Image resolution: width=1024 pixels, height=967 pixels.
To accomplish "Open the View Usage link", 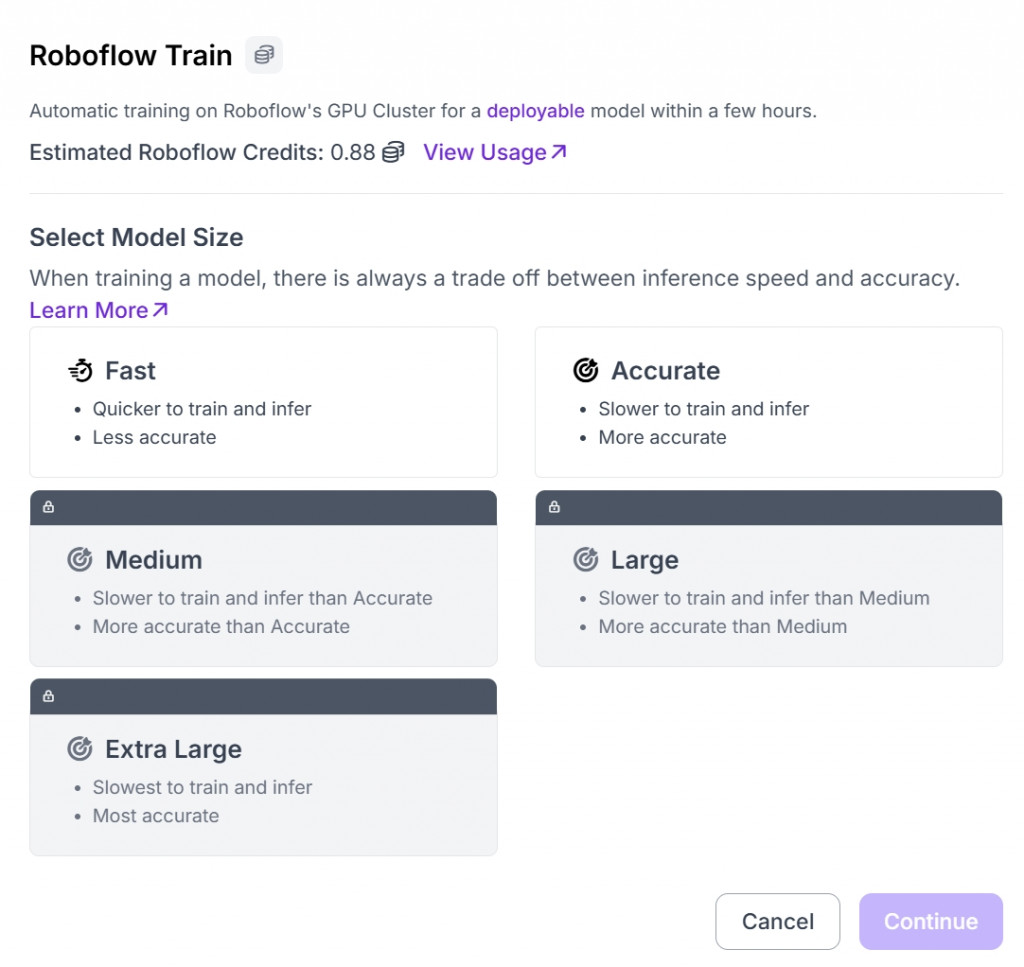I will [494, 152].
